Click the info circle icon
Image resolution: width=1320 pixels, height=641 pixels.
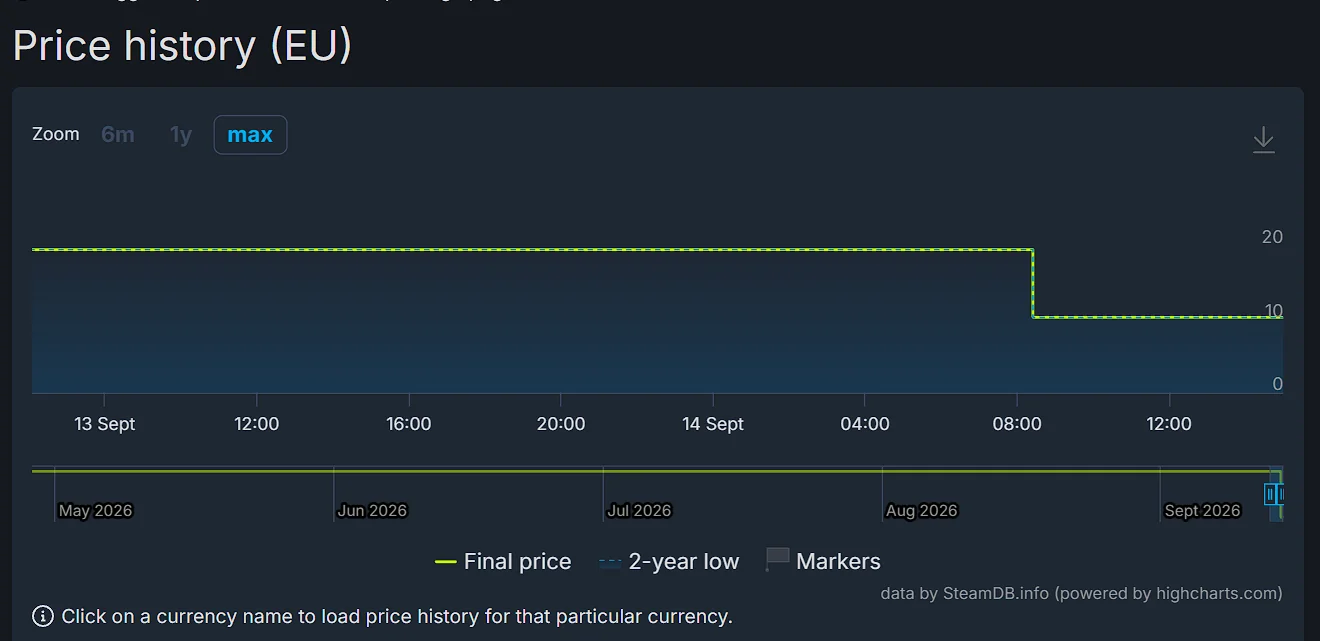pos(43,616)
